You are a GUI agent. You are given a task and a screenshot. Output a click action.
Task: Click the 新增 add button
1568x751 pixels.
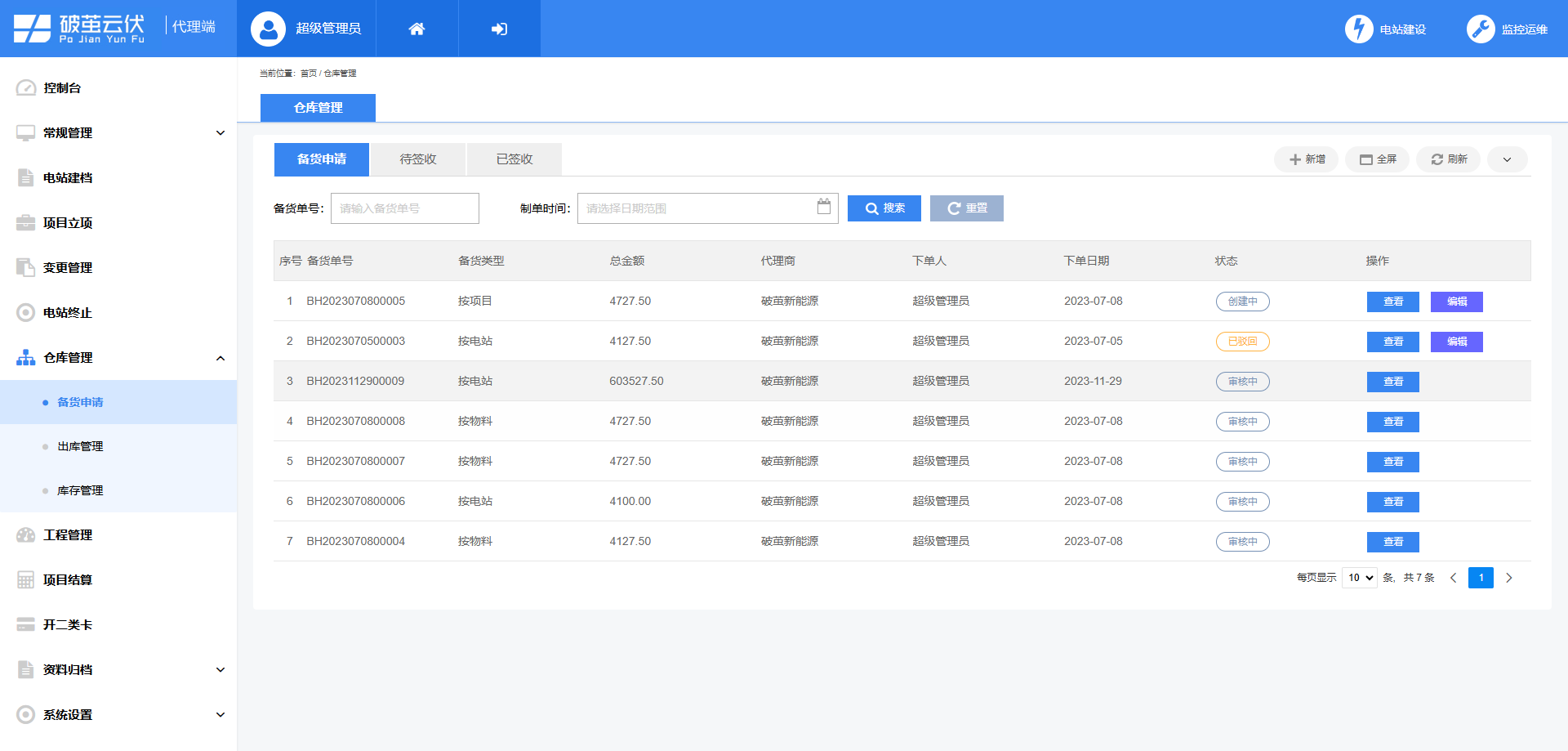click(1307, 159)
